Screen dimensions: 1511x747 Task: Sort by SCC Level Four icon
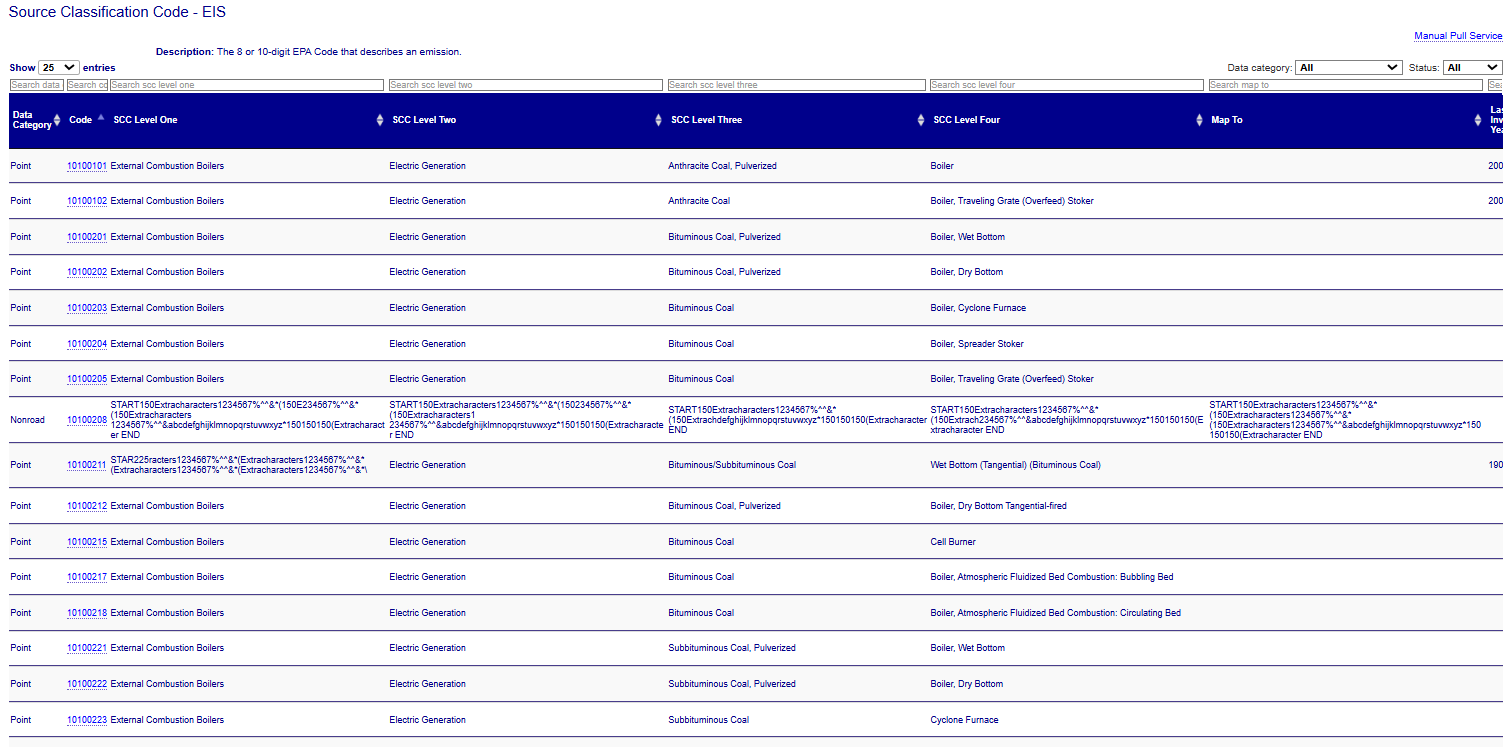(x=1199, y=120)
